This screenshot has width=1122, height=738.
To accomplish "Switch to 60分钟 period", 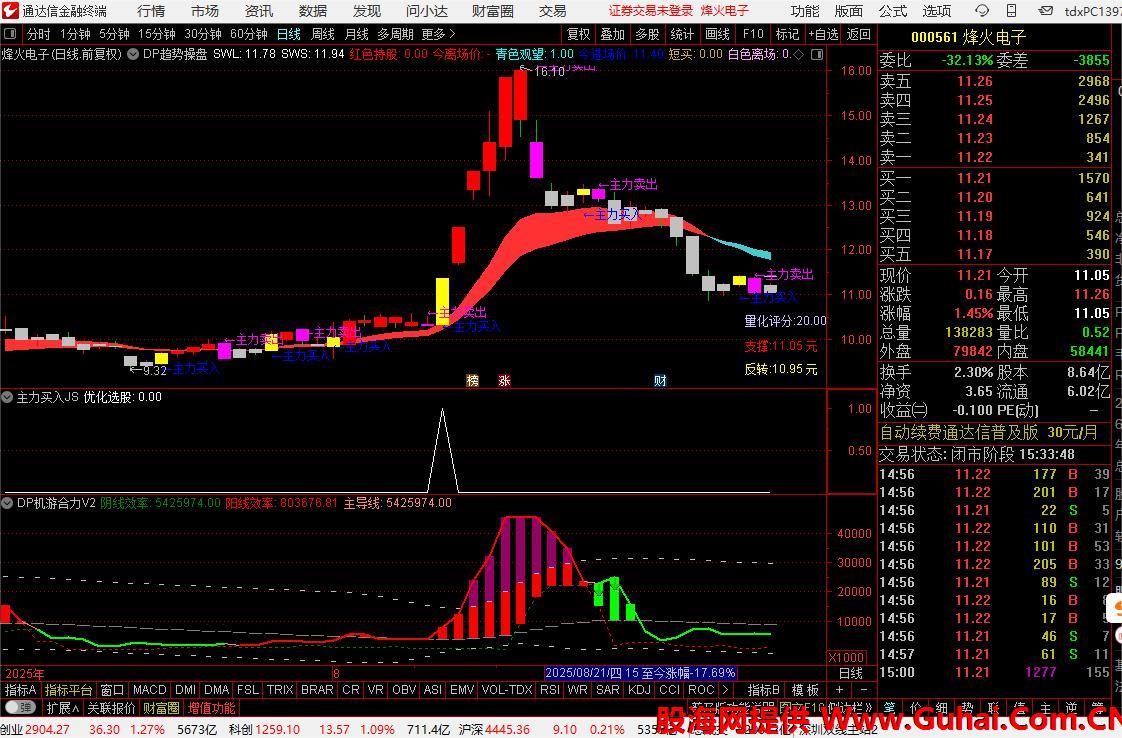I will point(248,34).
